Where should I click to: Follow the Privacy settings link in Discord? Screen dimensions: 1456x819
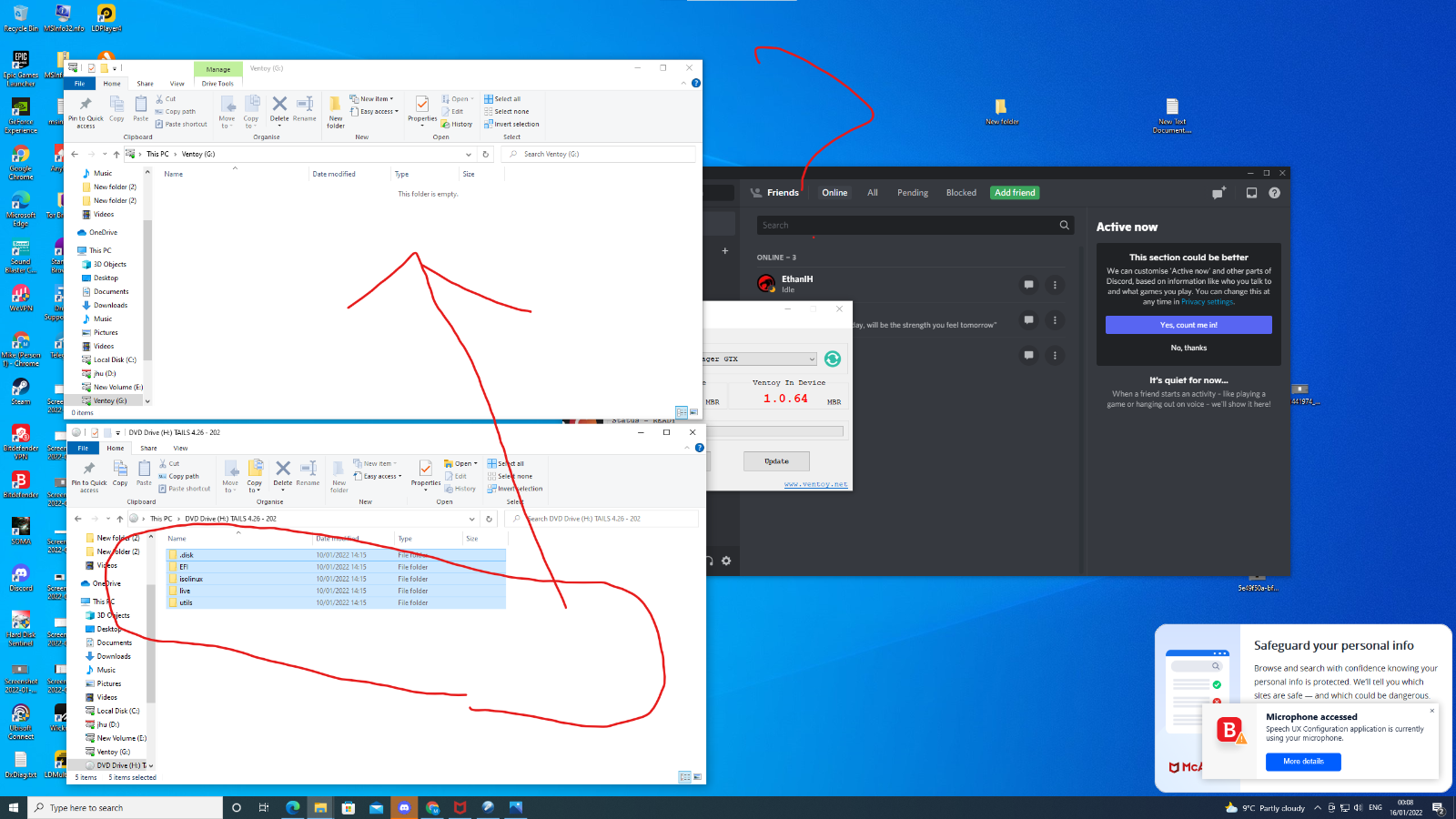1208,302
